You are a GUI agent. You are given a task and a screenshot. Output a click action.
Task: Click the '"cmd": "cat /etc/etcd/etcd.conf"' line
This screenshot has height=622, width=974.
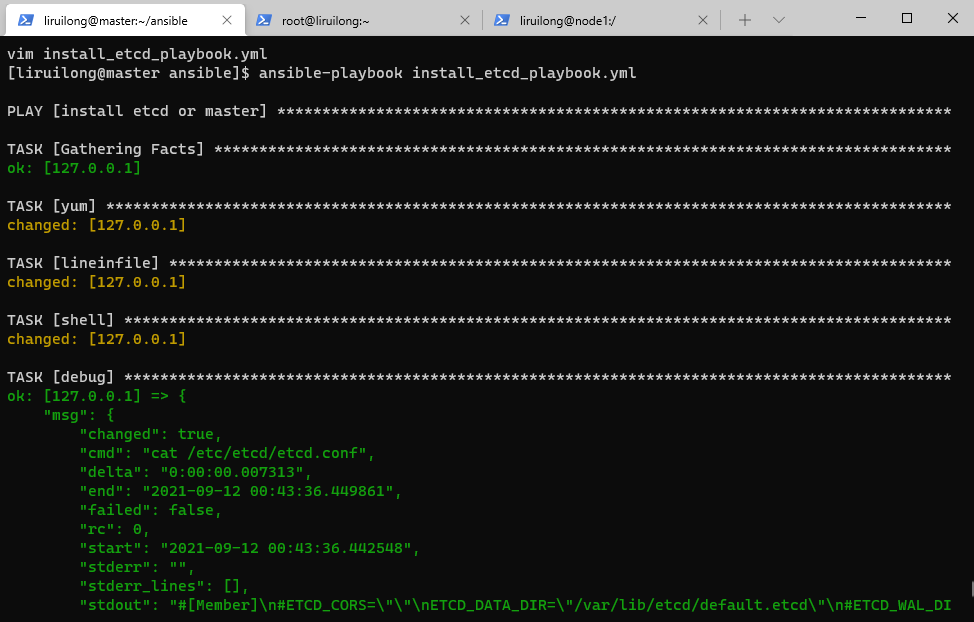[227, 454]
